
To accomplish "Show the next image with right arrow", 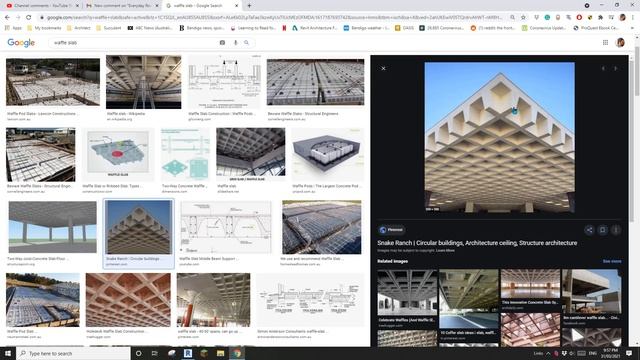I will pyautogui.click(x=616, y=68).
